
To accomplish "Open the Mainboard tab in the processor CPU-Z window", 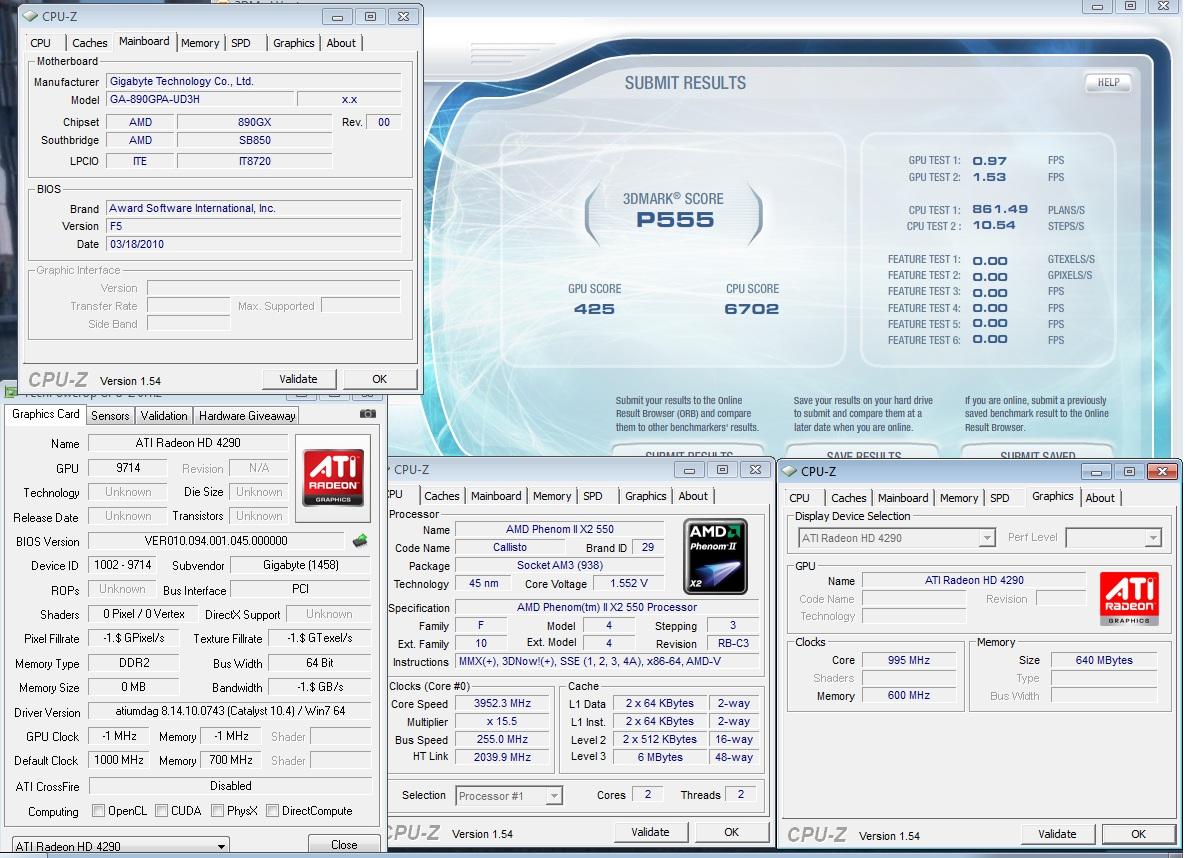I will click(496, 496).
